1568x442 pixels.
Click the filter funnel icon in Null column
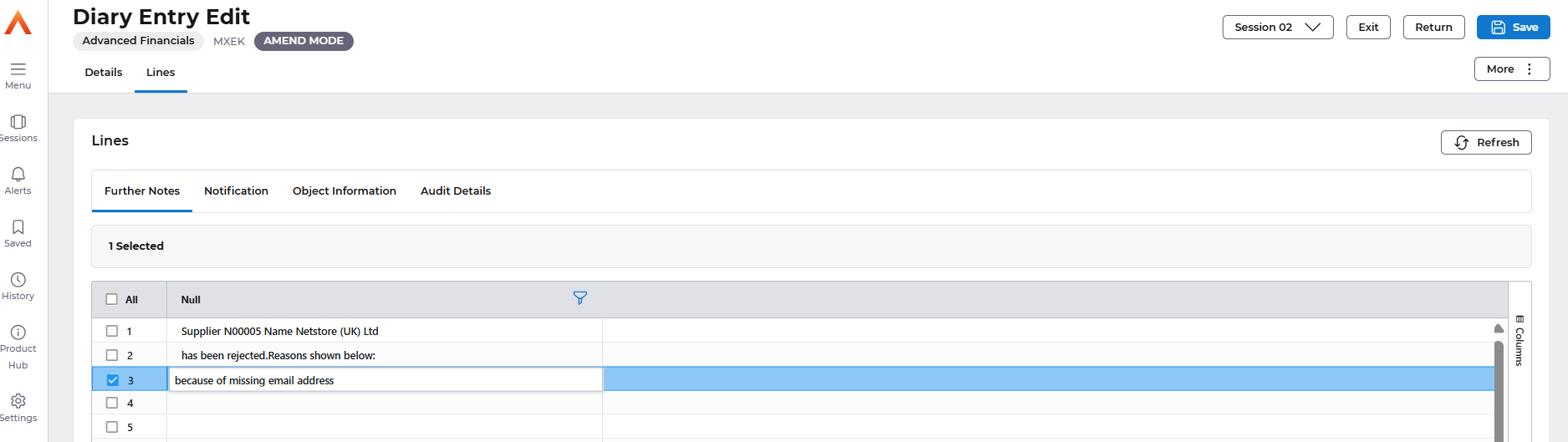coord(580,298)
